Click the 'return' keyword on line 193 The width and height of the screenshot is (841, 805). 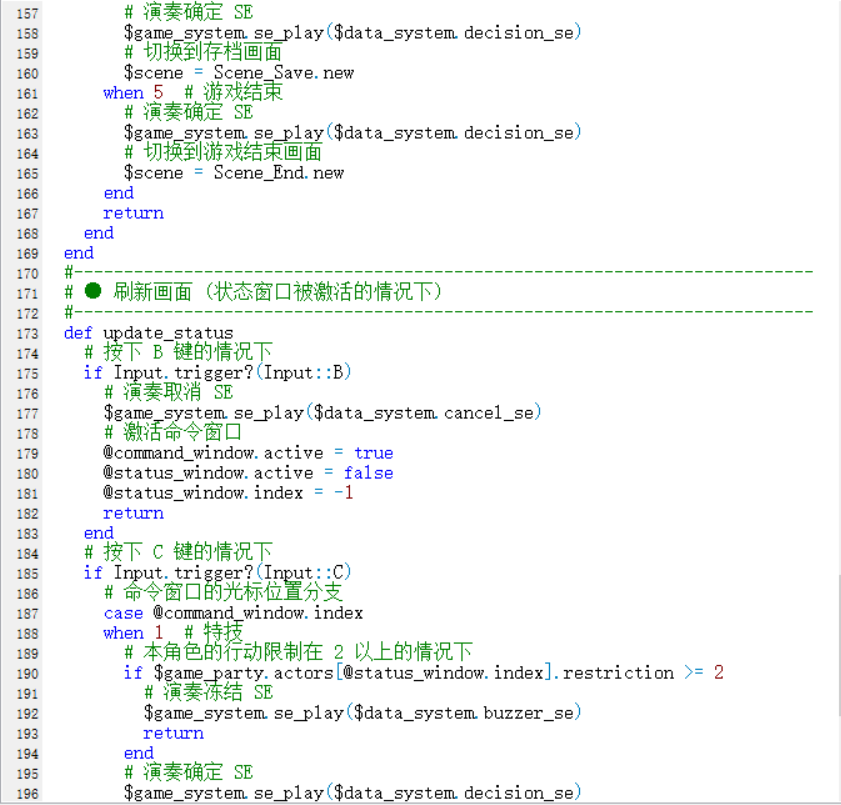(x=173, y=733)
